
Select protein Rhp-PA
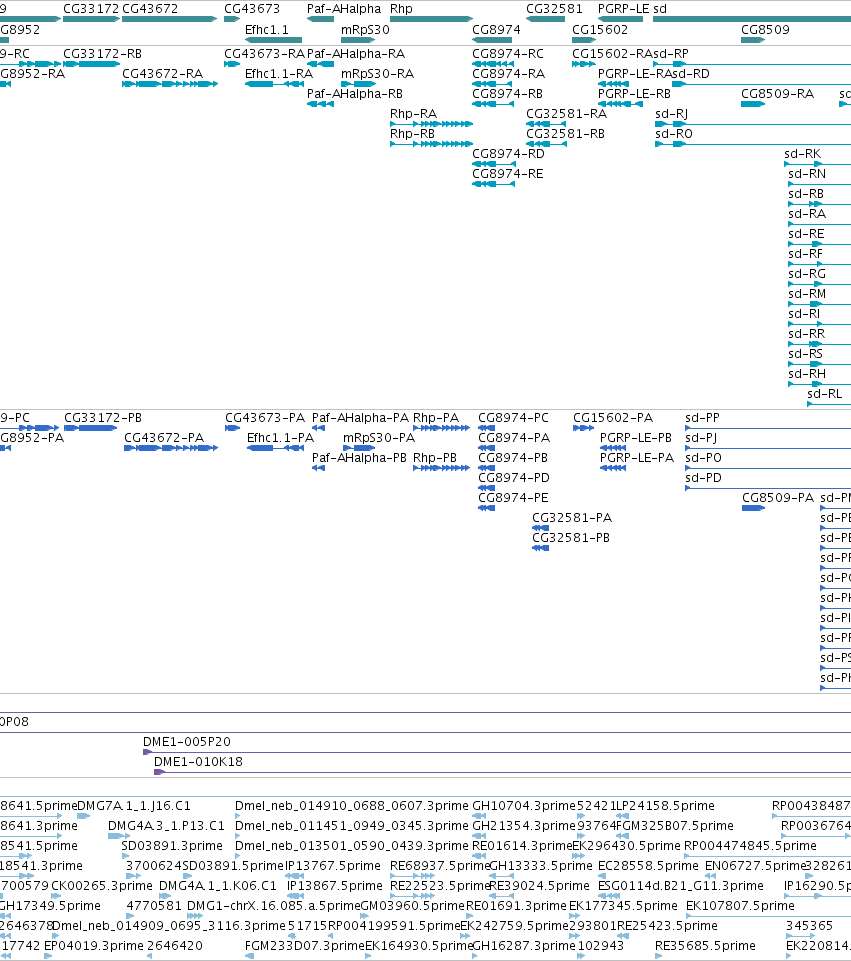coord(436,418)
